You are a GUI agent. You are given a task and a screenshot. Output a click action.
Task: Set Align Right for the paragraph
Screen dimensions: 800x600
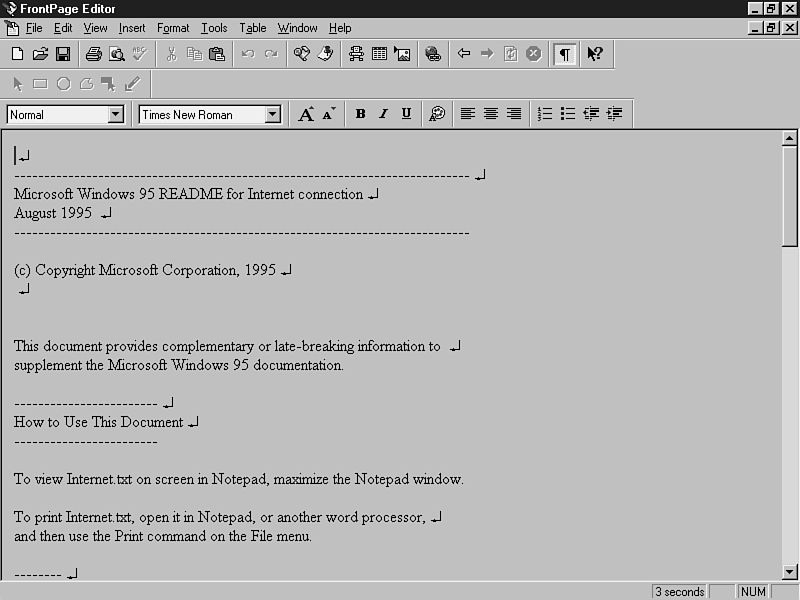(x=514, y=114)
